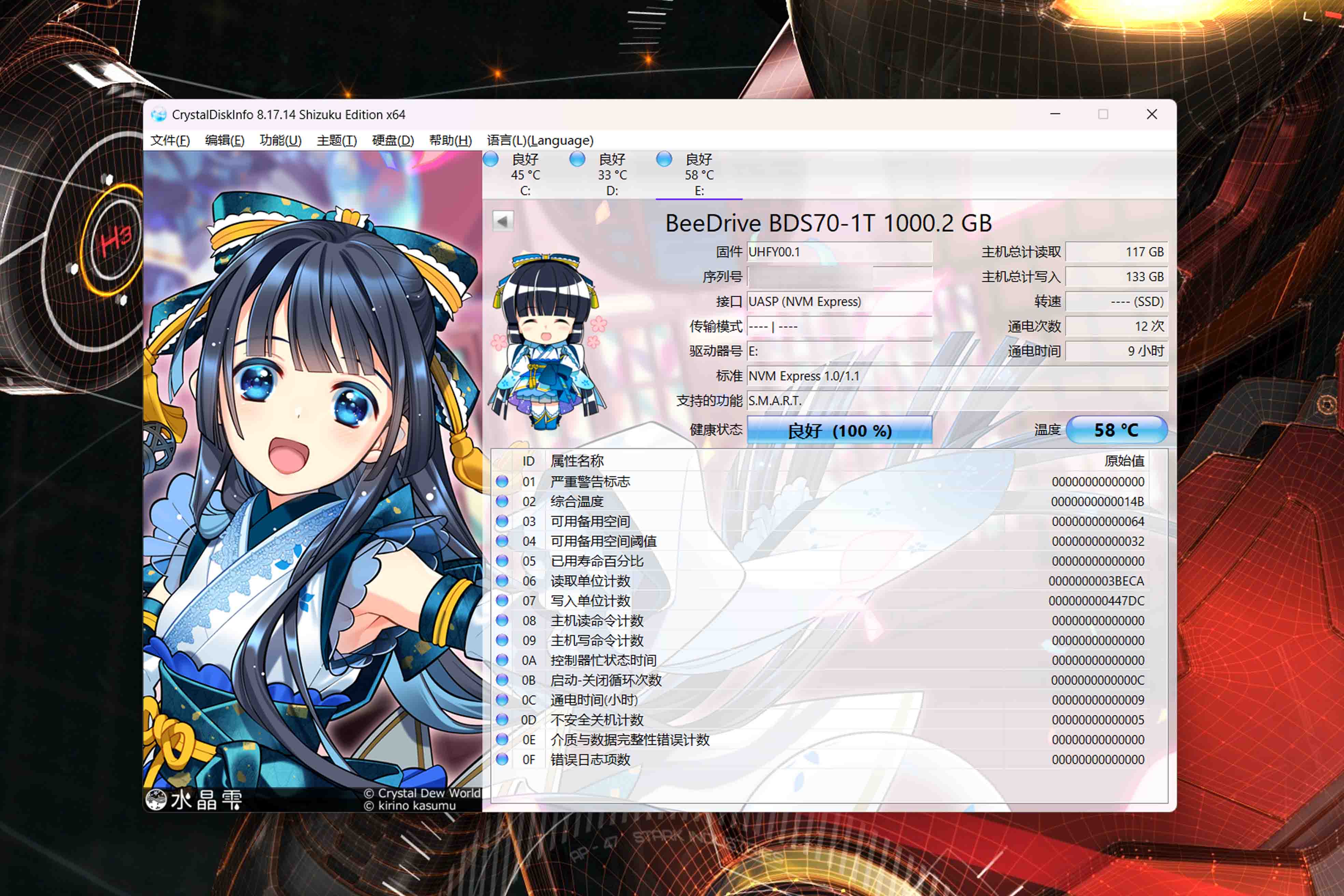Click status dot for 04 可用备用空间阈值
The image size is (1344, 896).
pos(502,541)
